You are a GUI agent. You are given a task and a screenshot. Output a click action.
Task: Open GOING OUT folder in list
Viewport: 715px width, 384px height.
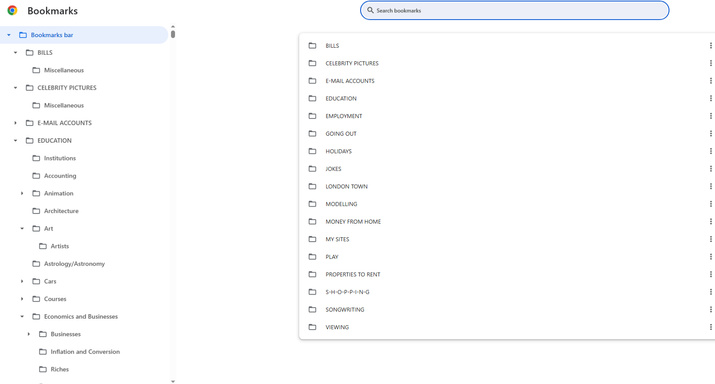(x=341, y=134)
